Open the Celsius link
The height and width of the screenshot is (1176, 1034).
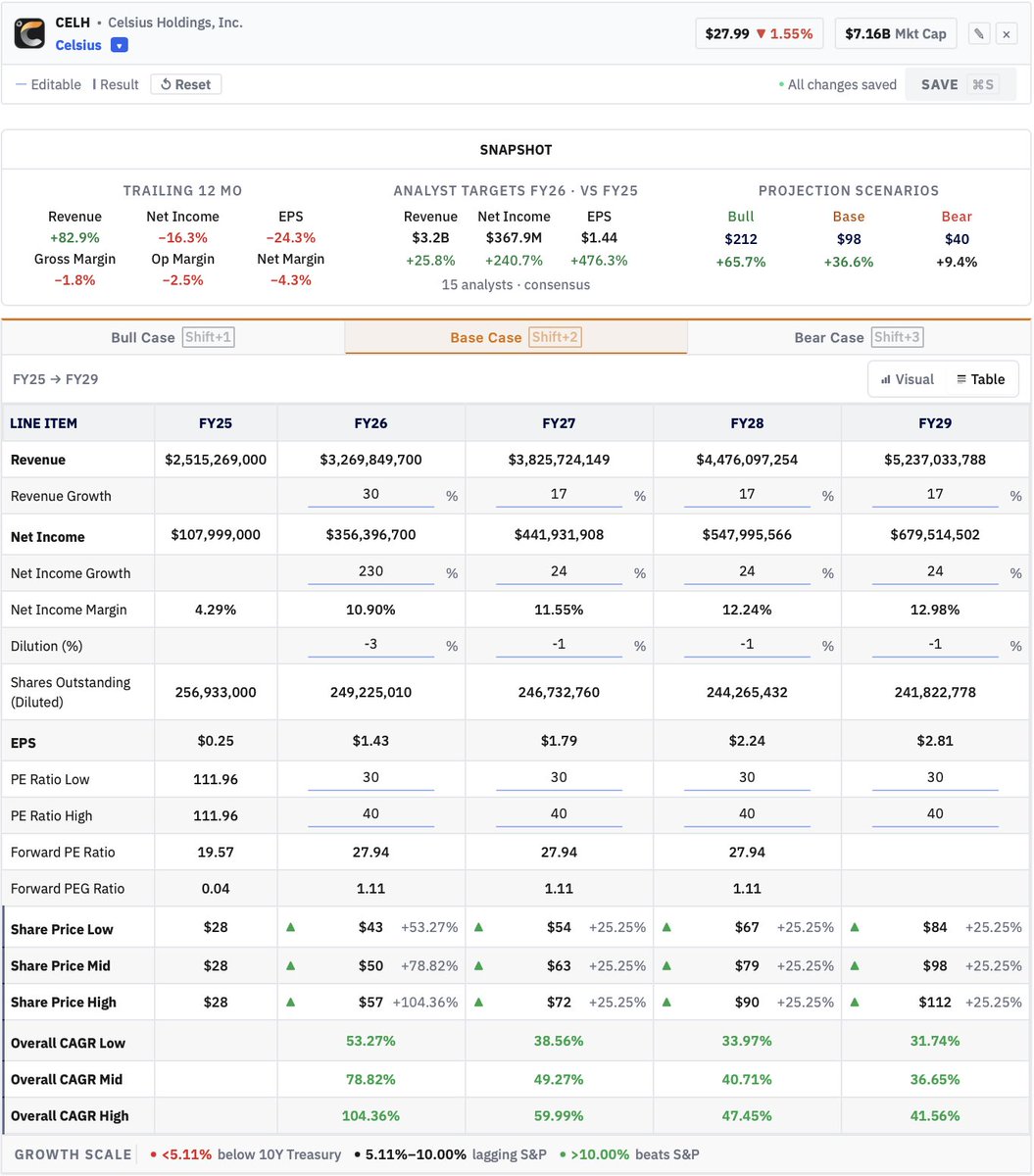pos(78,45)
